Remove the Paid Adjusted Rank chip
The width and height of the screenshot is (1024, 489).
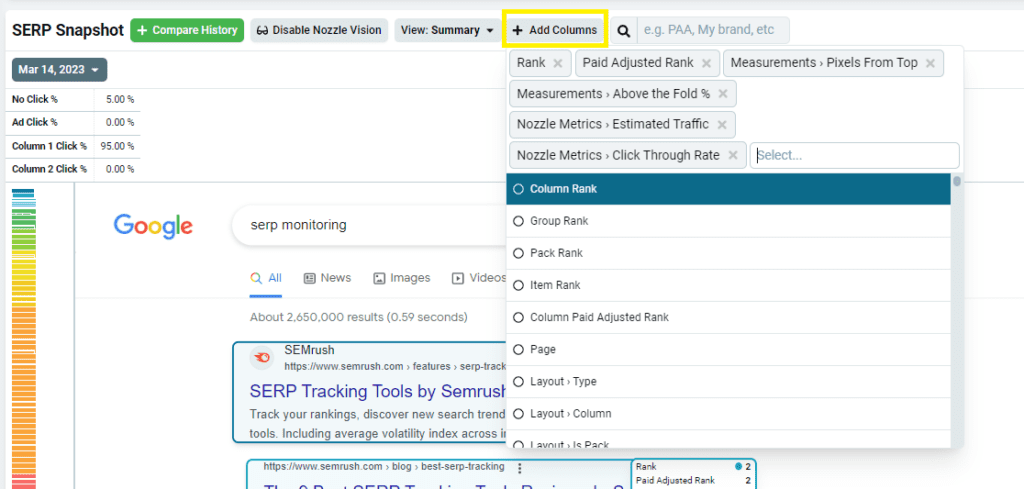(x=706, y=63)
